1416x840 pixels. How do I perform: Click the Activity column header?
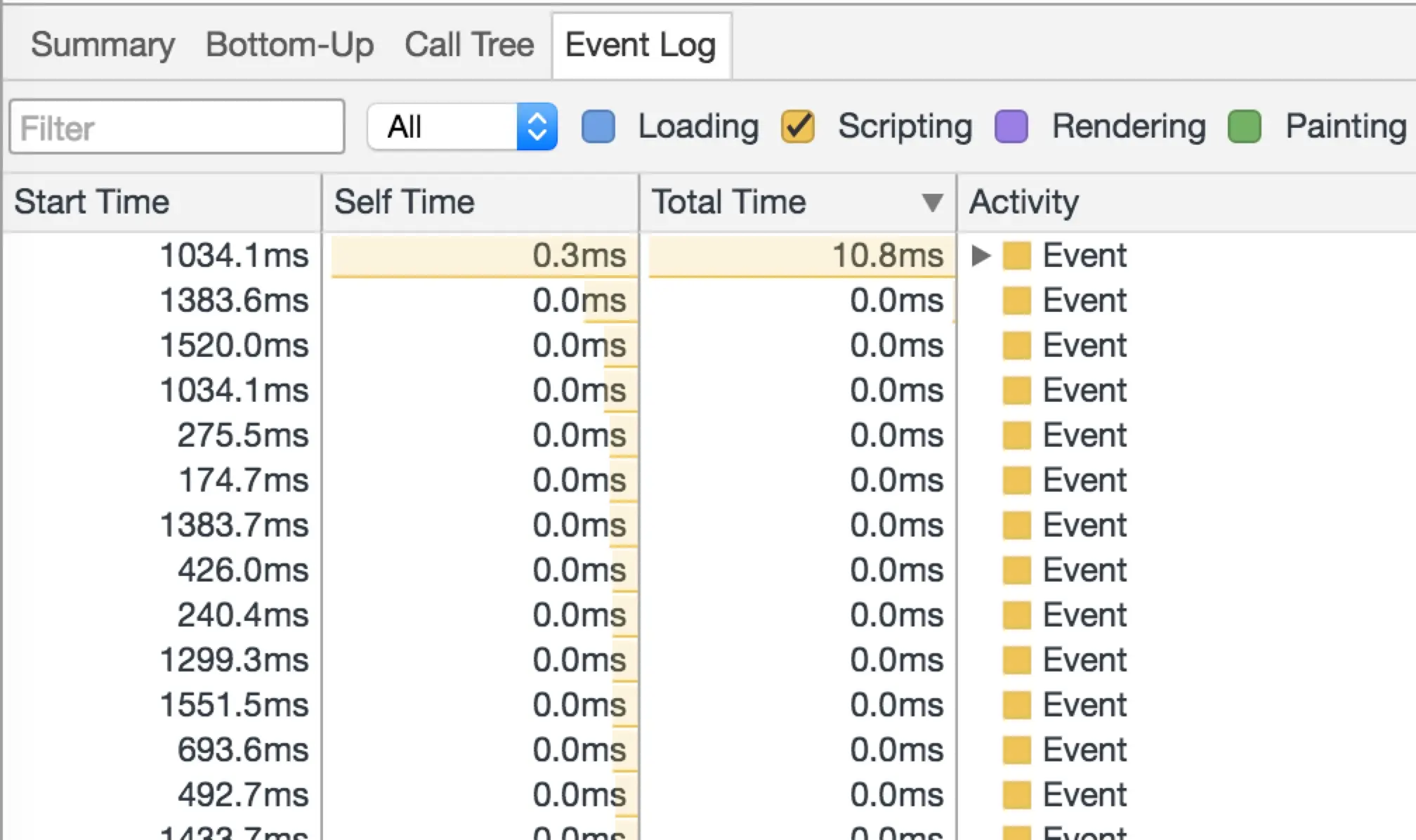click(1024, 202)
